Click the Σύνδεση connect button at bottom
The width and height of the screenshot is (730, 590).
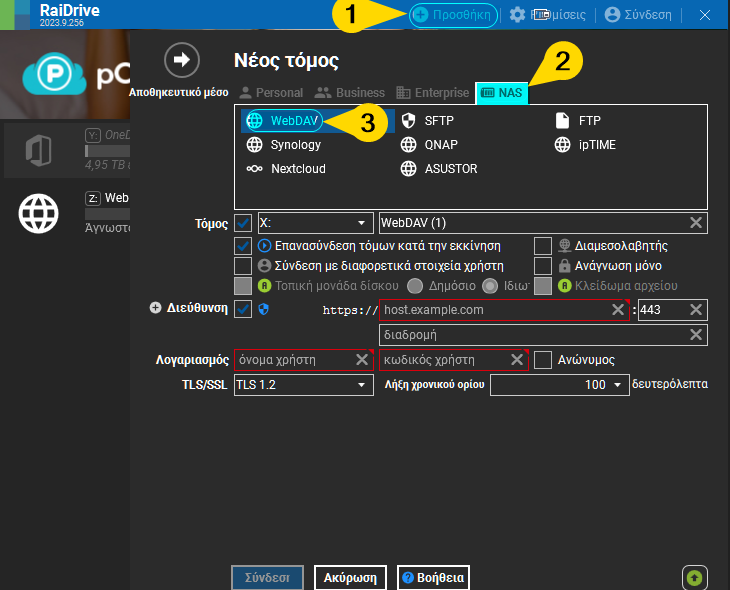(267, 578)
